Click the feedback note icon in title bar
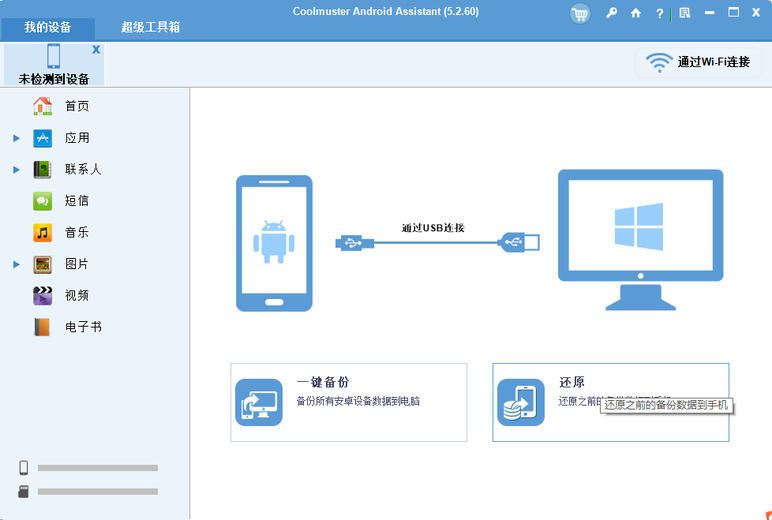The width and height of the screenshot is (772, 520). pyautogui.click(x=685, y=13)
